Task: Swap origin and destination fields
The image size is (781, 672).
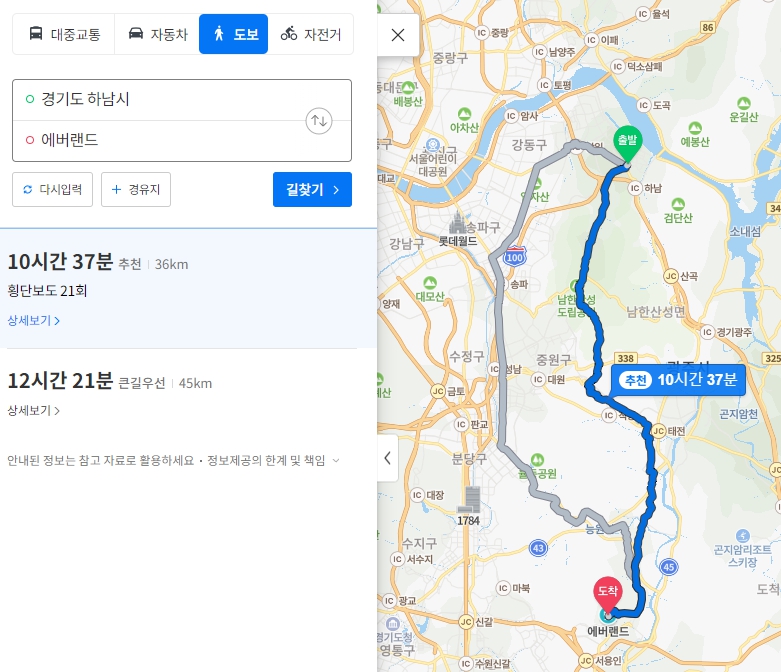Action: tap(319, 121)
